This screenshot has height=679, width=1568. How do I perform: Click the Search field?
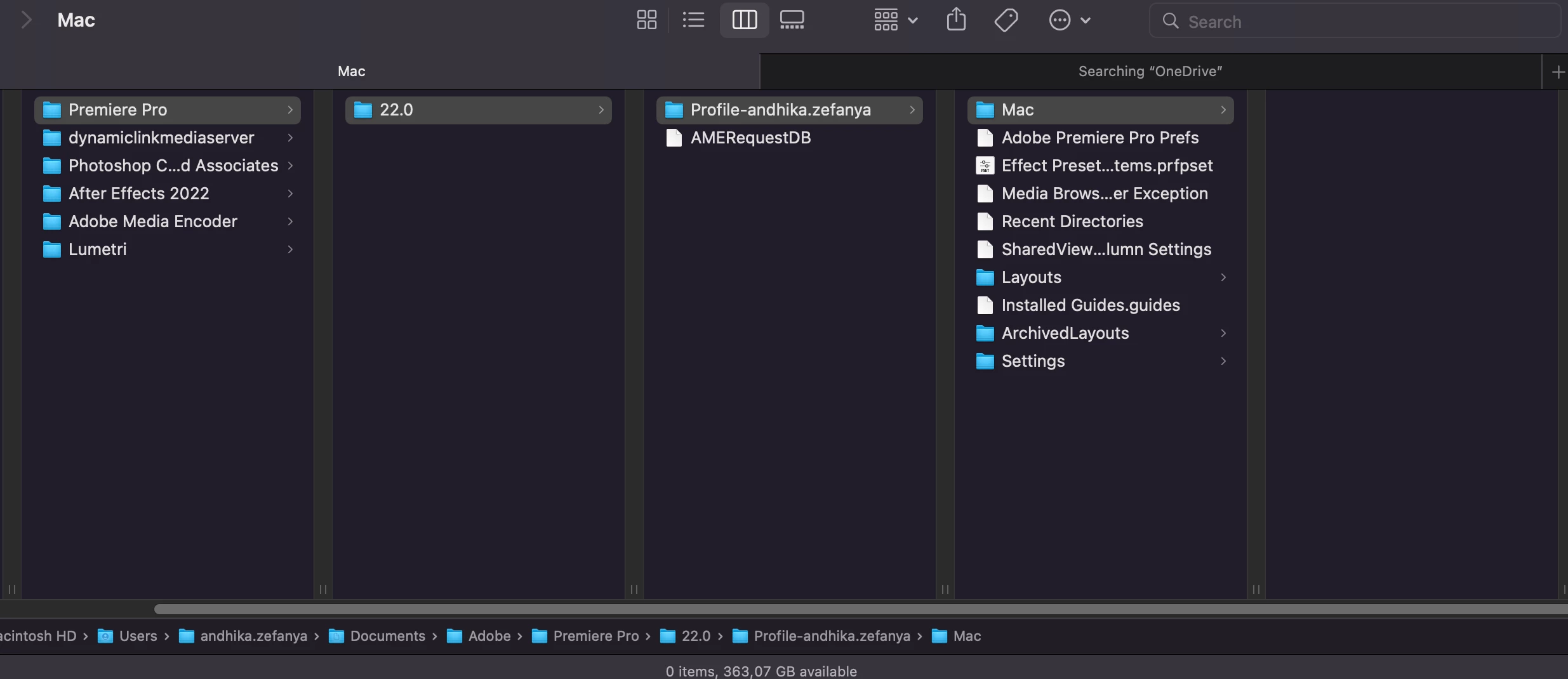pos(1355,21)
